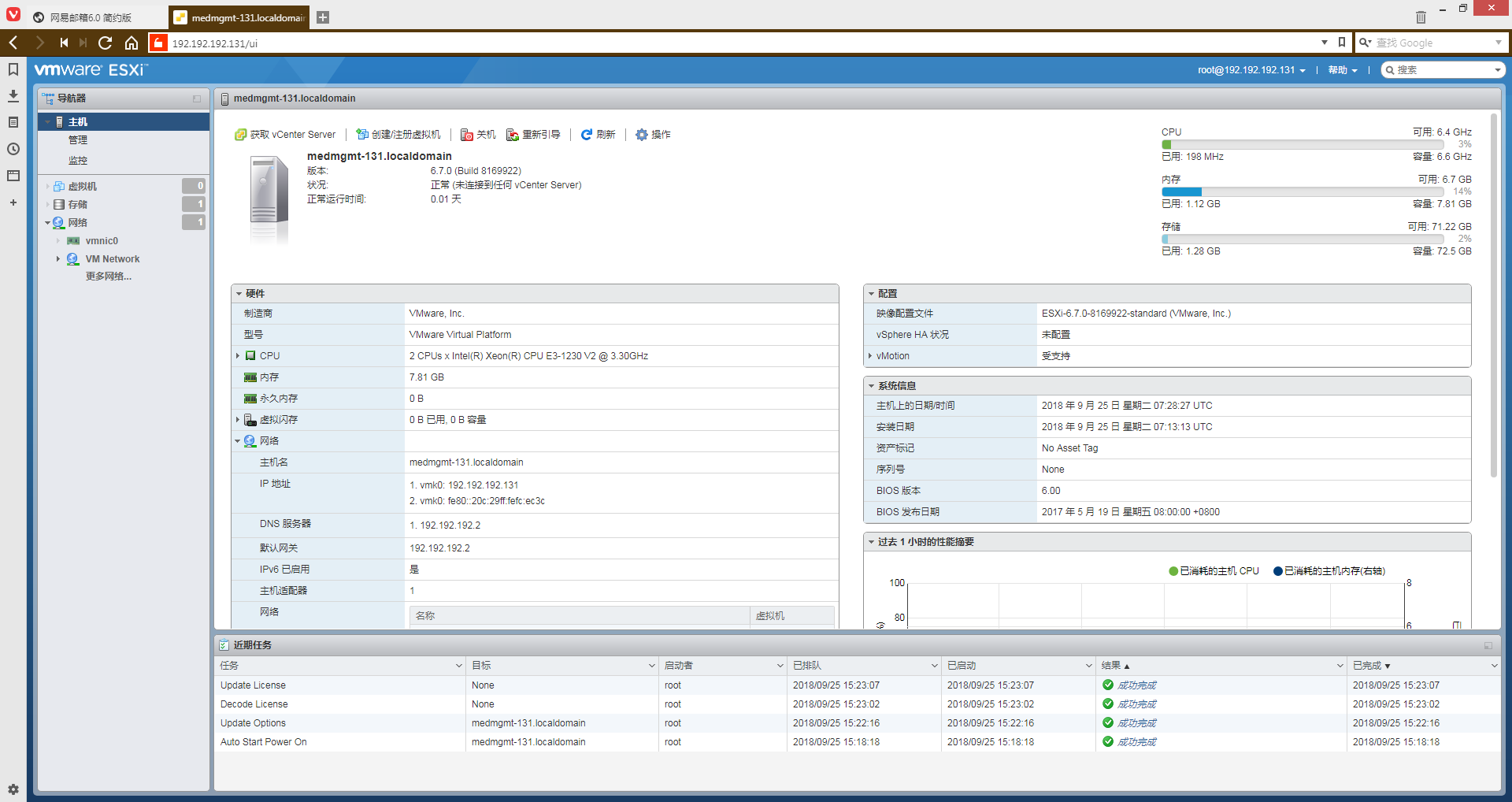Click 创建/注册虚拟机 toolbar button

pos(398,135)
